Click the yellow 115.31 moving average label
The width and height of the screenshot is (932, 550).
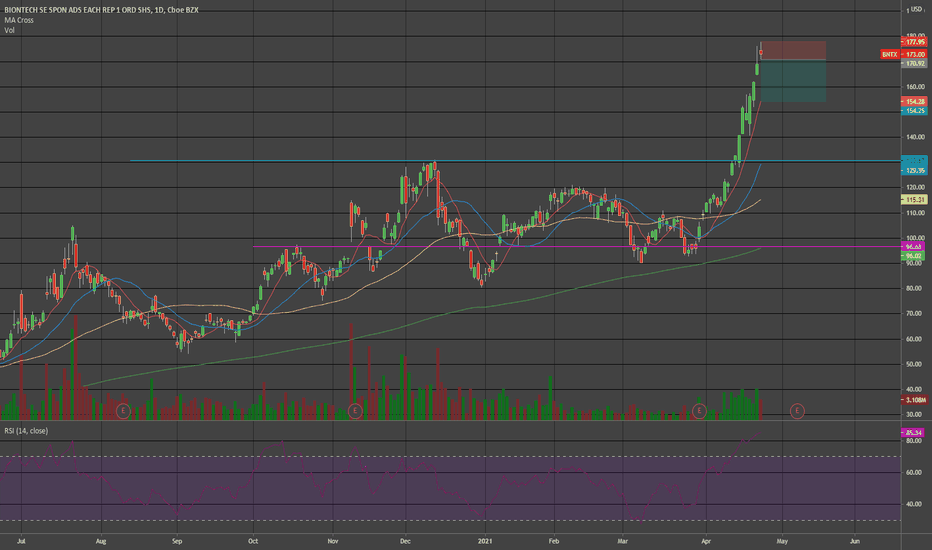[x=914, y=200]
